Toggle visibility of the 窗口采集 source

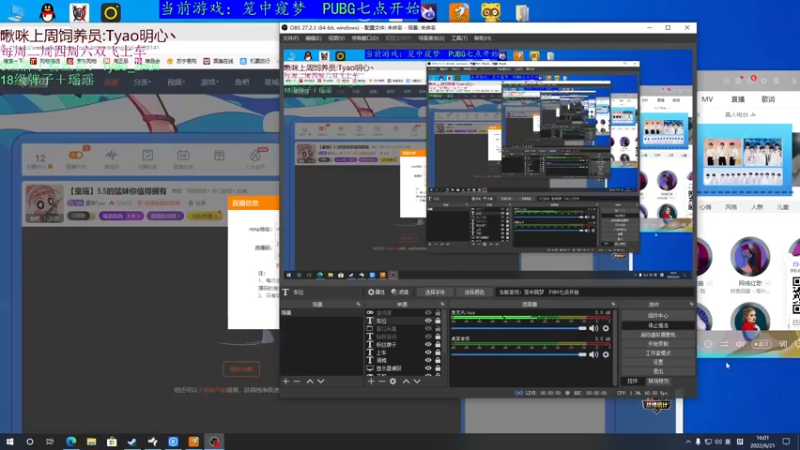pos(428,329)
